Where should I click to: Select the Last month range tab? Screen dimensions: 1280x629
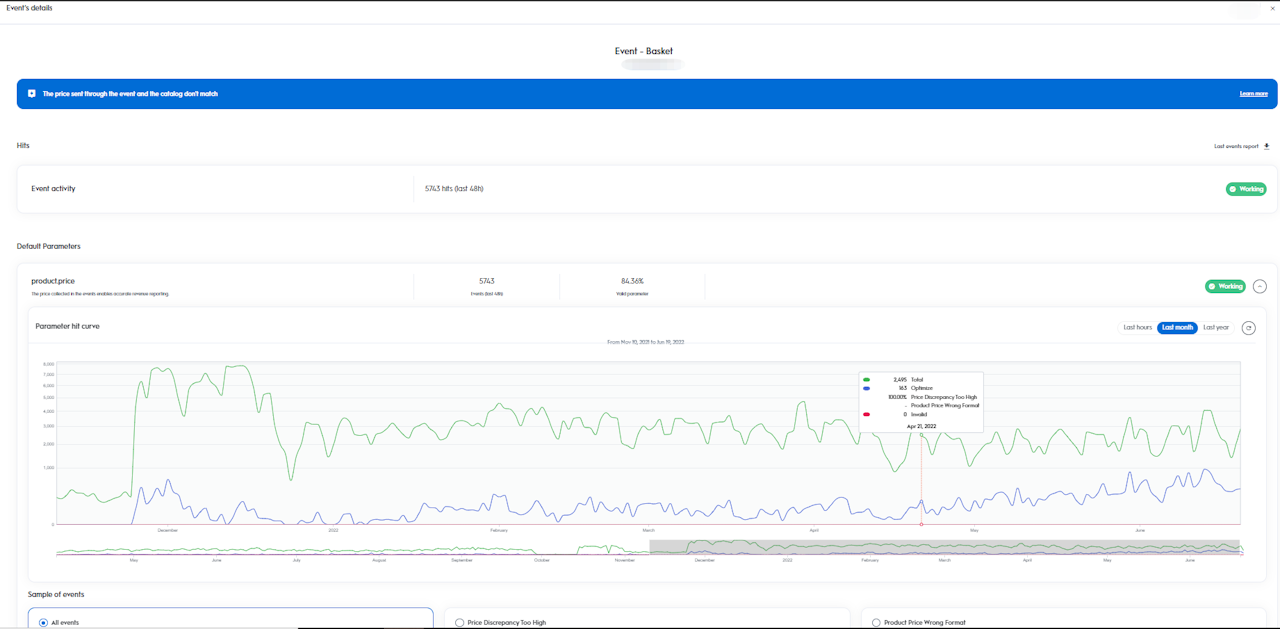coord(1177,328)
